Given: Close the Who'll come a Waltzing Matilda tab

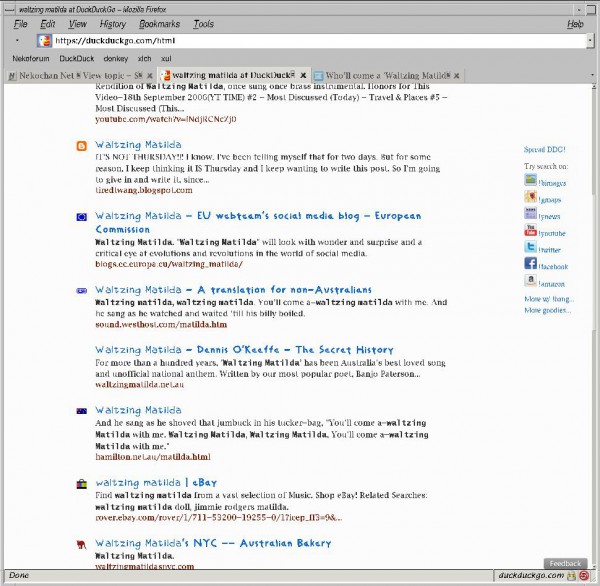Looking at the screenshot, I should [456, 76].
